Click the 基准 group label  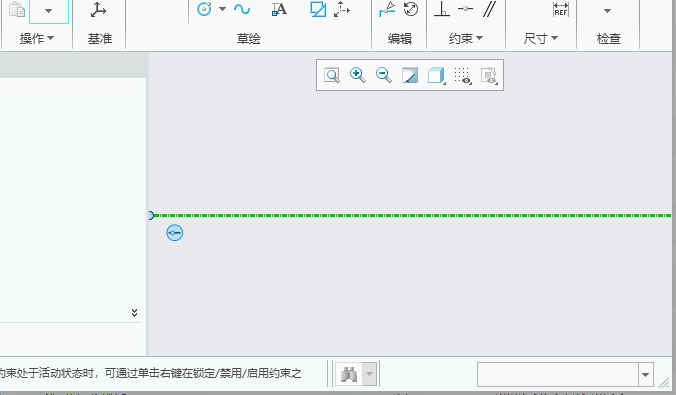pos(100,38)
